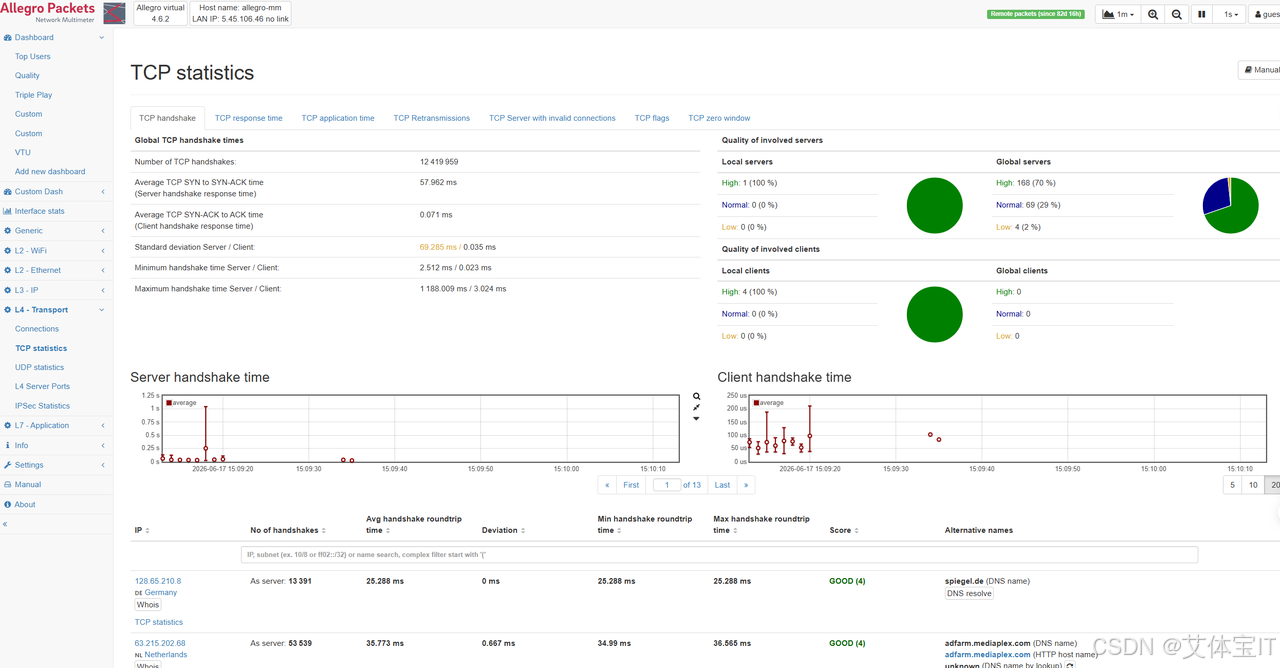Go to previous page with « button

tap(606, 485)
